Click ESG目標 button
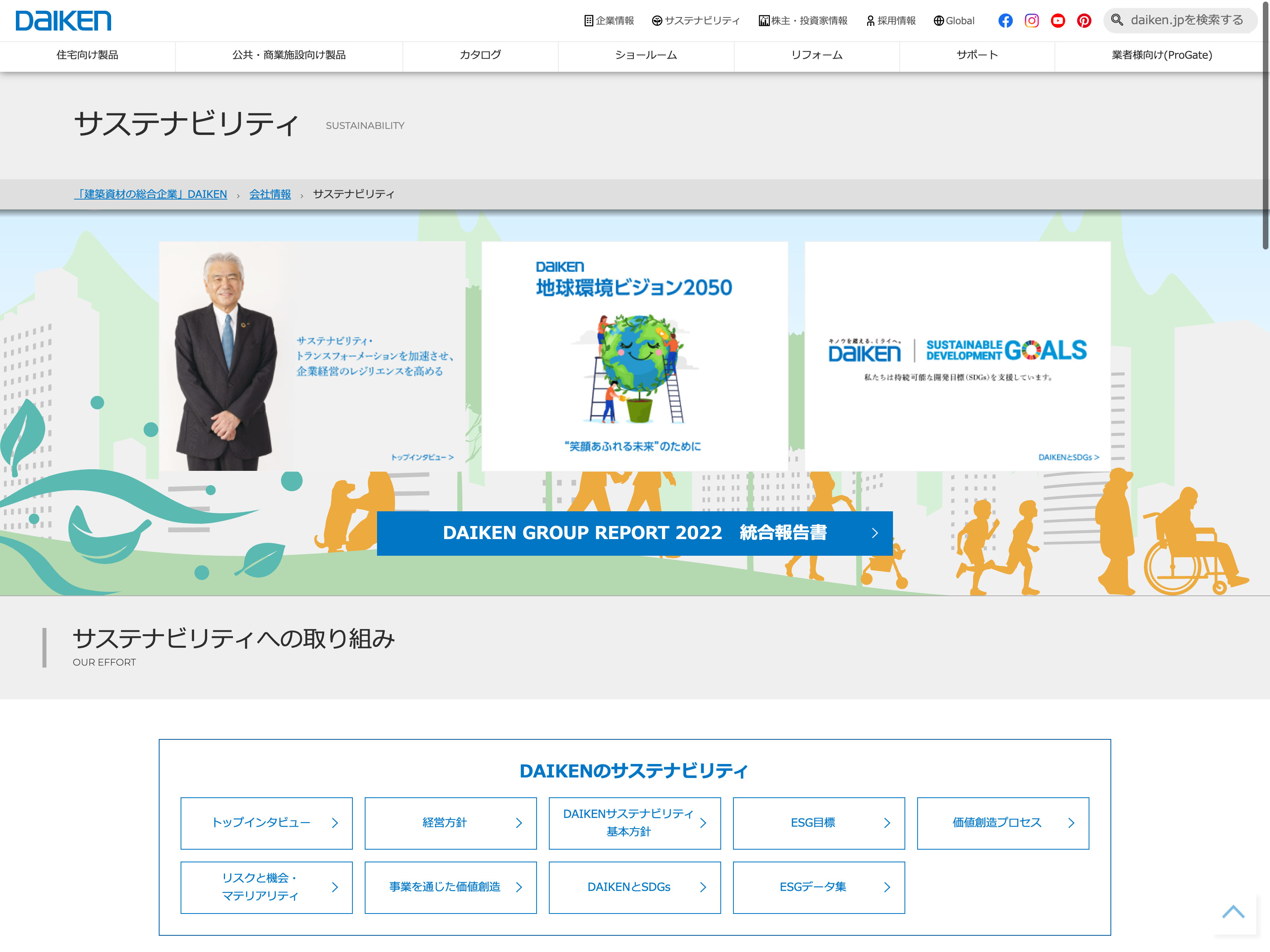1270x952 pixels. [818, 823]
